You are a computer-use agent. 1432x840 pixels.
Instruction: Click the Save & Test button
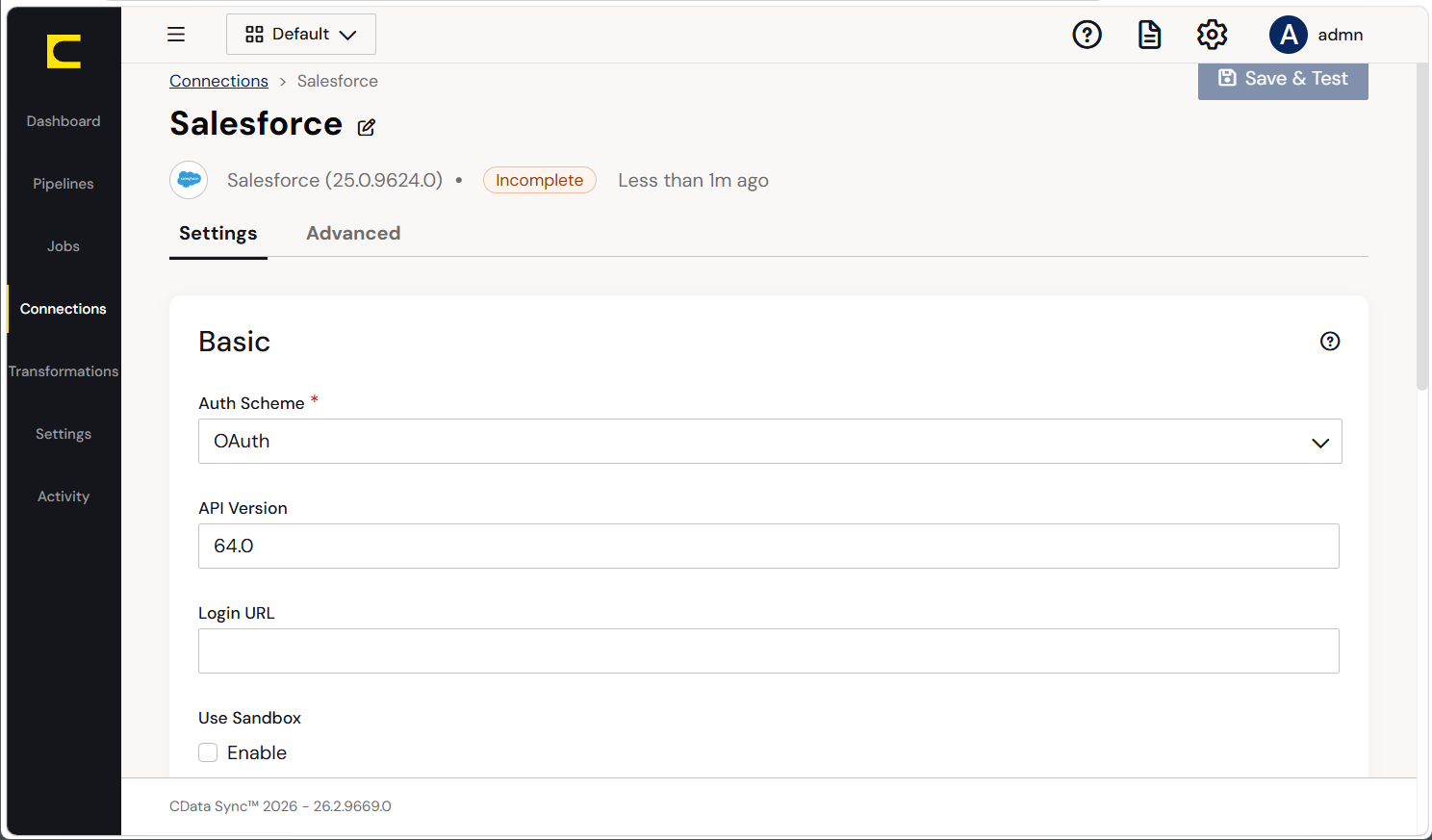[x=1283, y=80]
